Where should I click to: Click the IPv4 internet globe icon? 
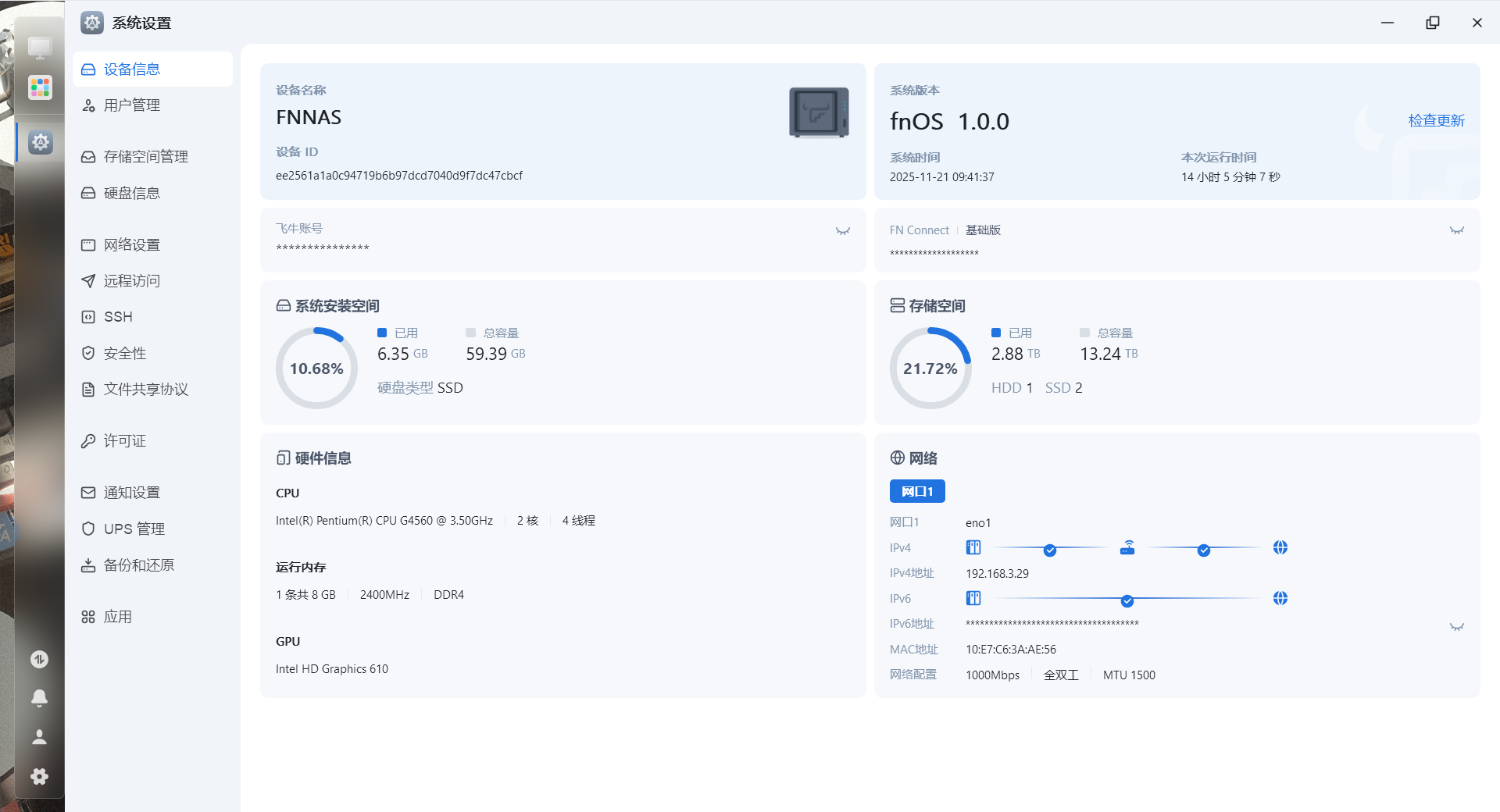click(x=1280, y=548)
